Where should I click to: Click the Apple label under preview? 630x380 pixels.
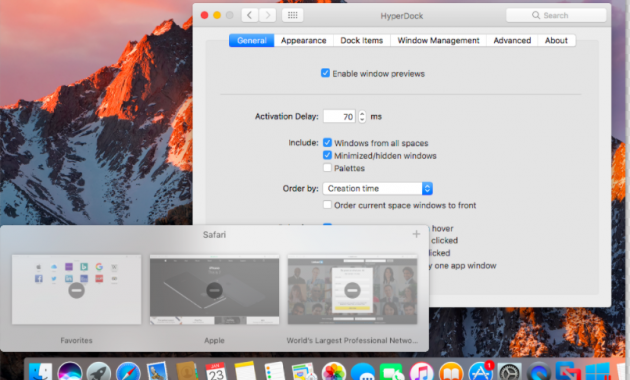tap(214, 340)
